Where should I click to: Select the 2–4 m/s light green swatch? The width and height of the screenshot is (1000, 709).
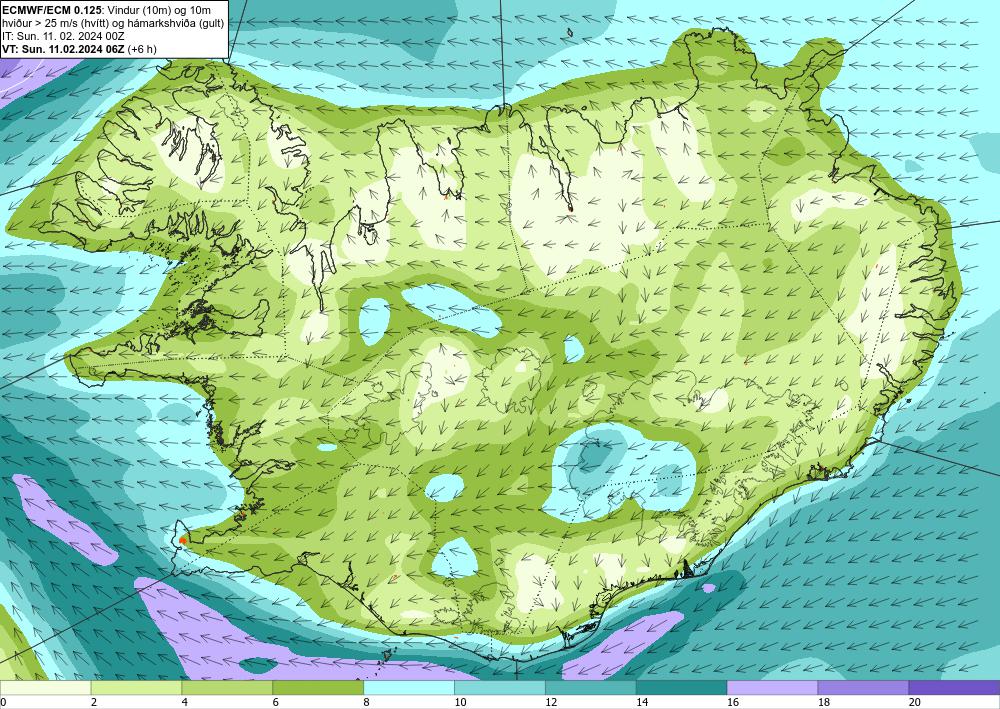pyautogui.click(x=136, y=687)
